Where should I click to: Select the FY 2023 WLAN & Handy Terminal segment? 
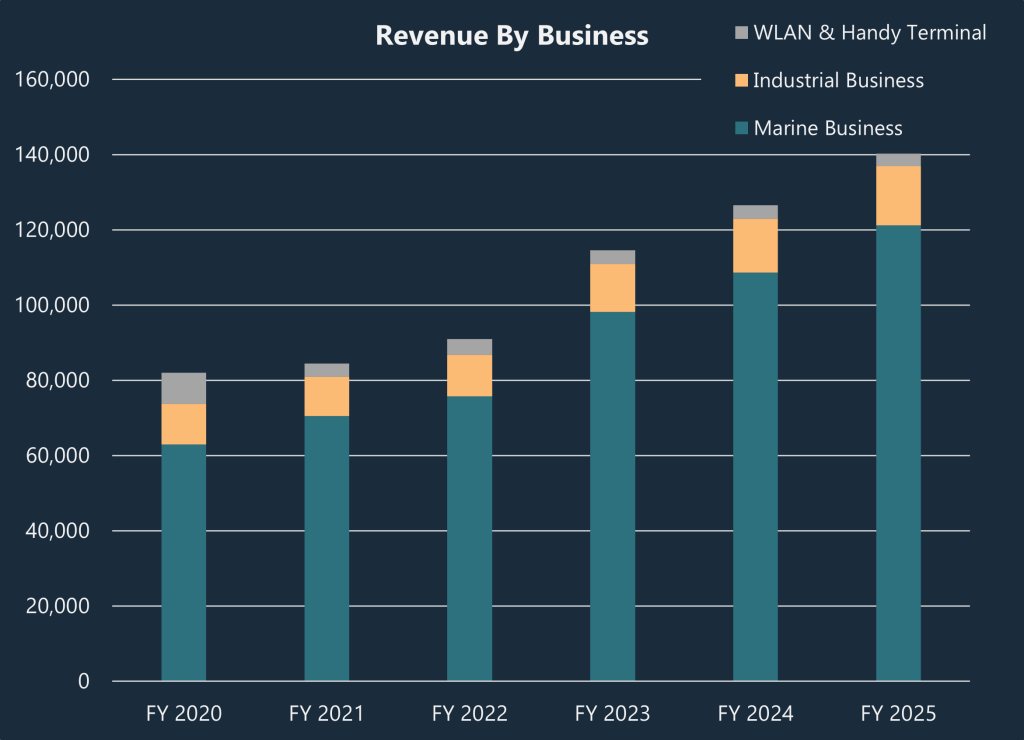pyautogui.click(x=611, y=256)
